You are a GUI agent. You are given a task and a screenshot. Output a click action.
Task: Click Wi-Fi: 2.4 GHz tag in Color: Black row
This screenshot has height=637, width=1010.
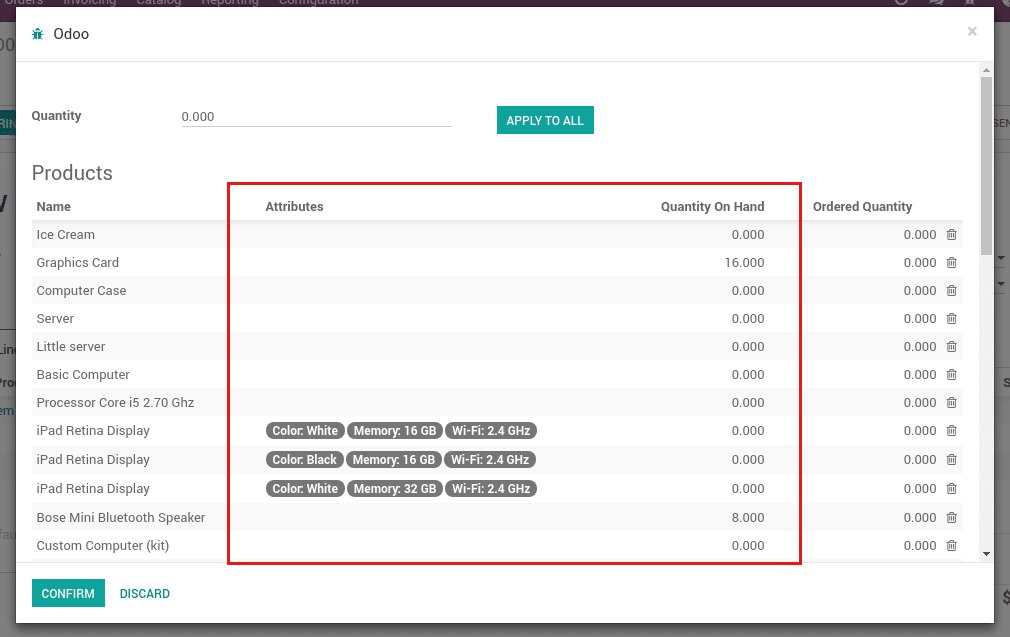pos(490,459)
